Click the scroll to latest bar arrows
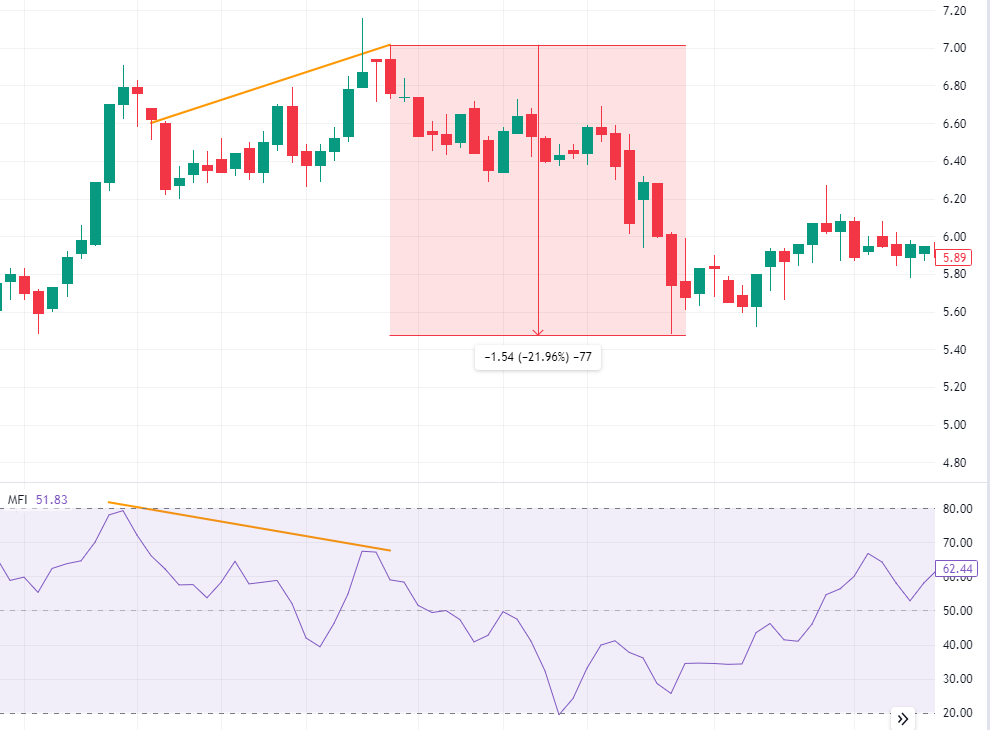Screen dimensions: 990x730 tap(903, 718)
